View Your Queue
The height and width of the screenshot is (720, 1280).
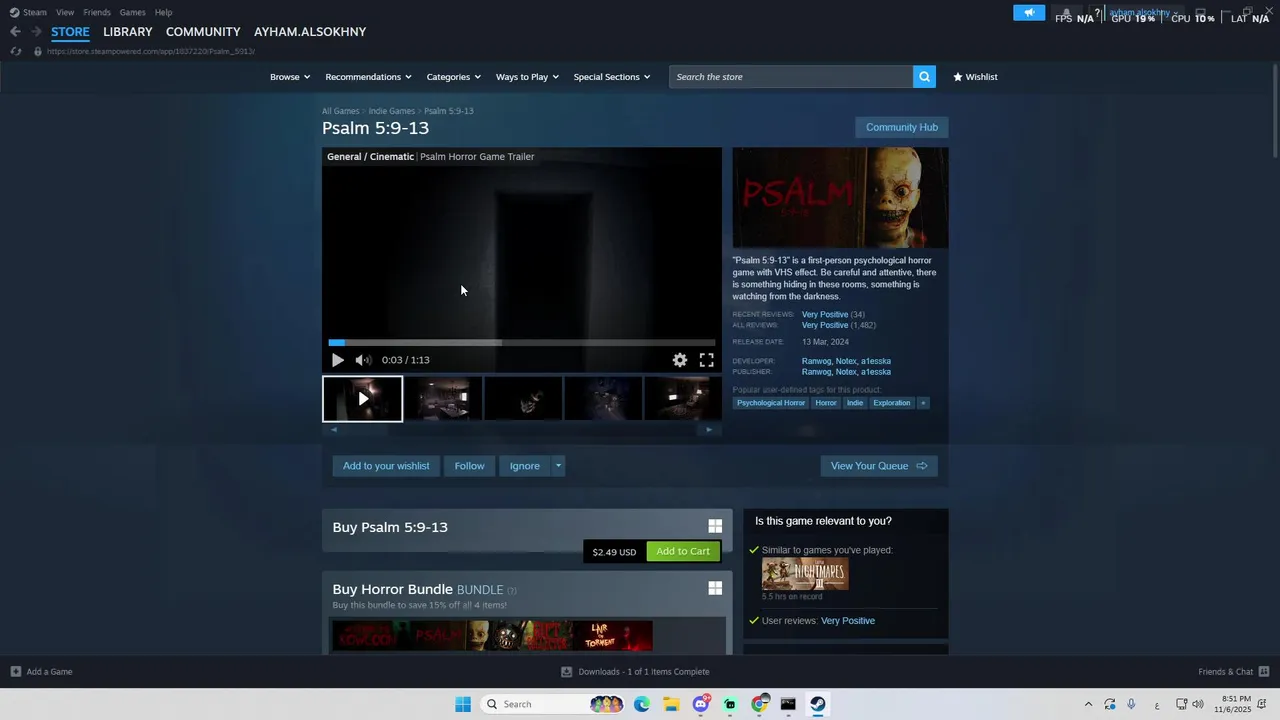pos(879,466)
